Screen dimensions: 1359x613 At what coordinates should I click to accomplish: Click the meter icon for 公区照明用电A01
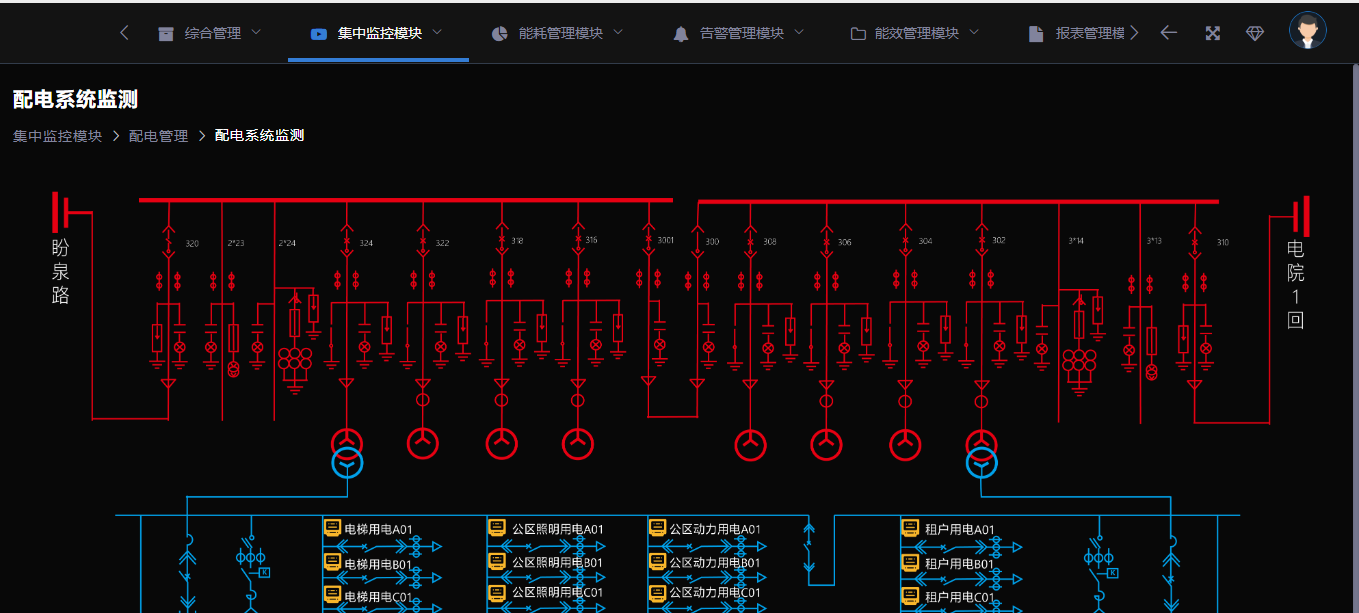pos(497,528)
